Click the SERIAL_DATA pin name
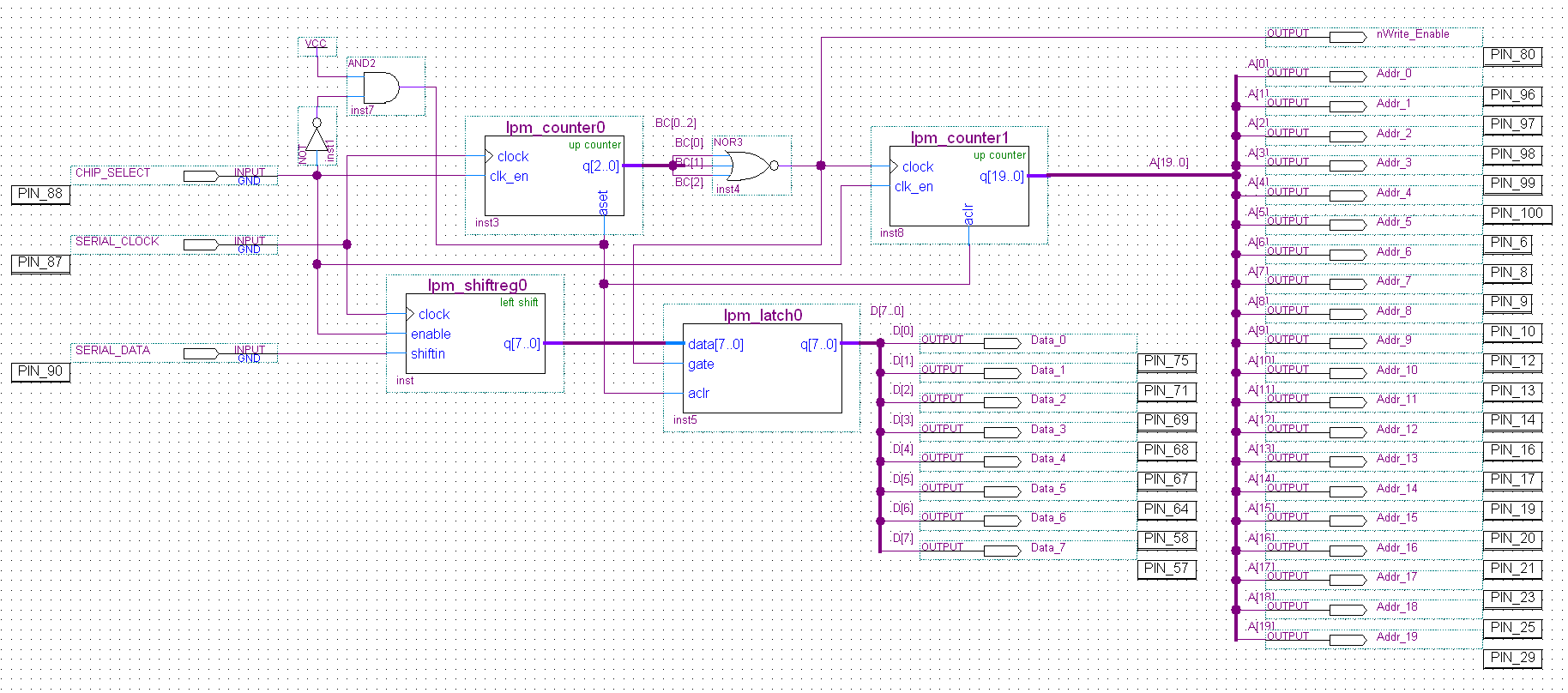 click(x=112, y=351)
